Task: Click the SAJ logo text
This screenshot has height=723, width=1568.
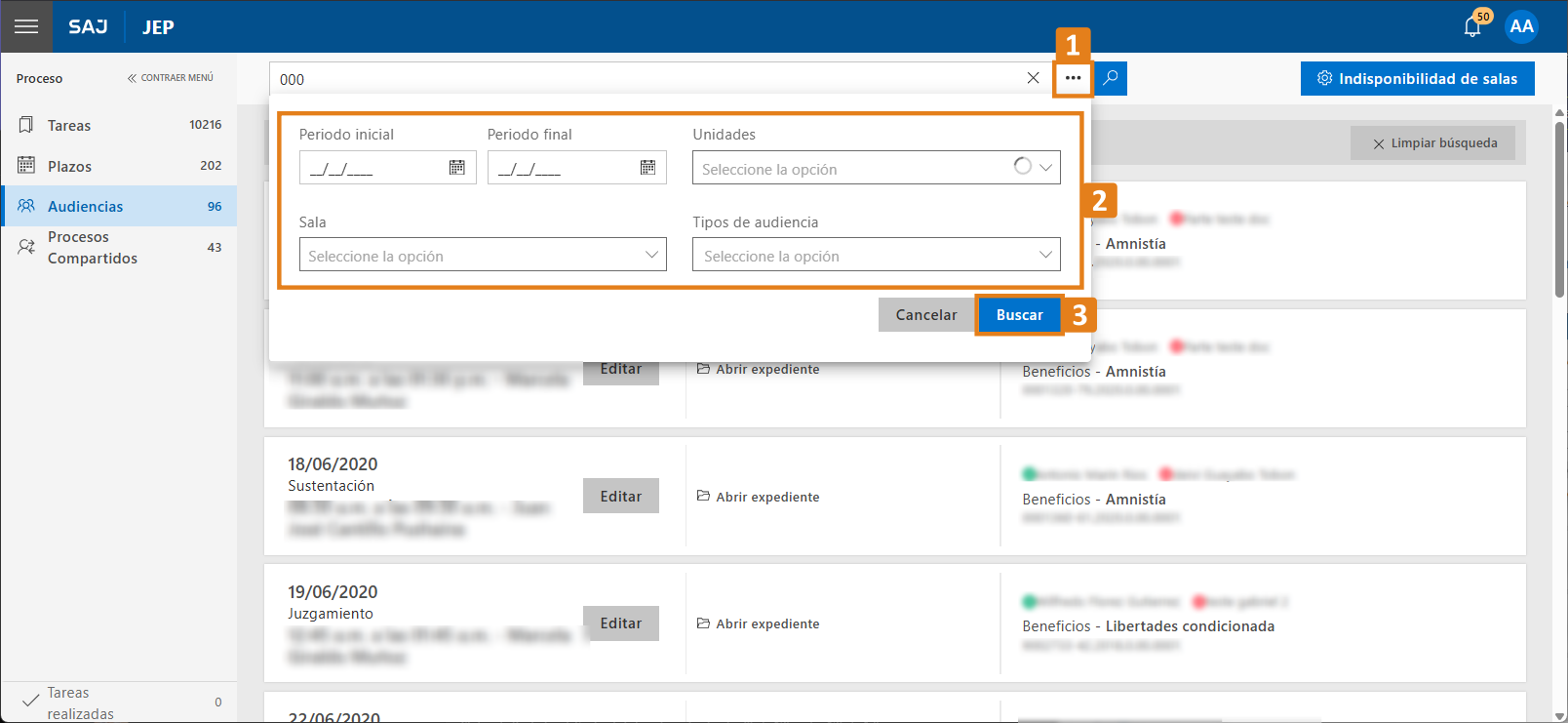Action: [x=88, y=26]
